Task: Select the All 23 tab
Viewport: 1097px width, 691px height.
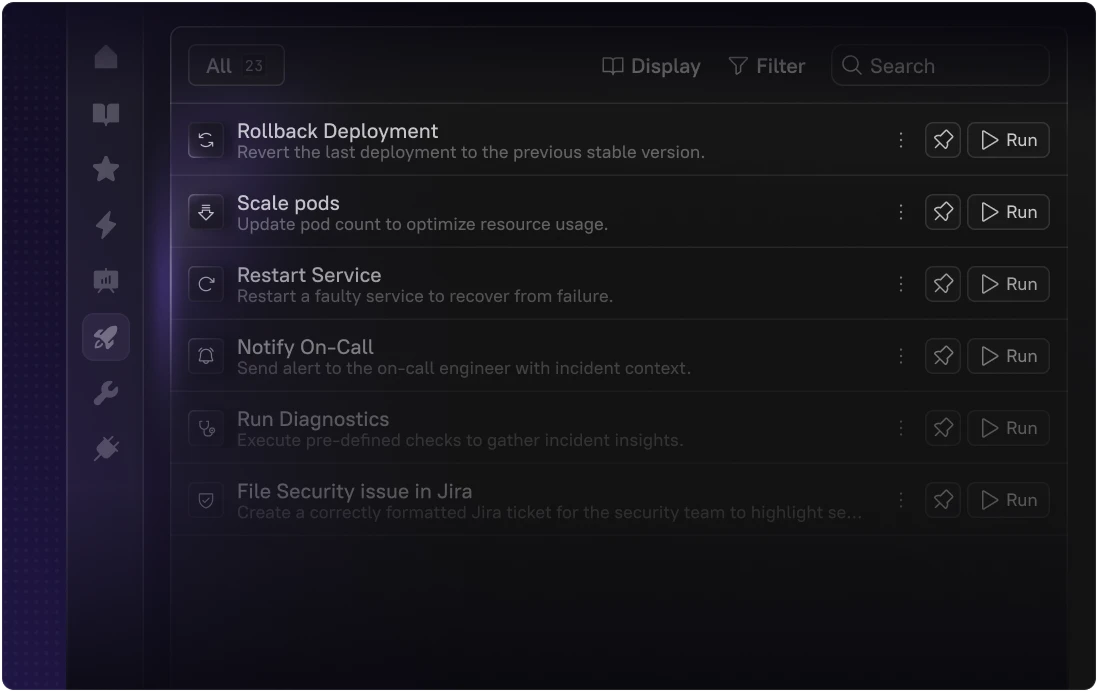Action: coord(236,66)
